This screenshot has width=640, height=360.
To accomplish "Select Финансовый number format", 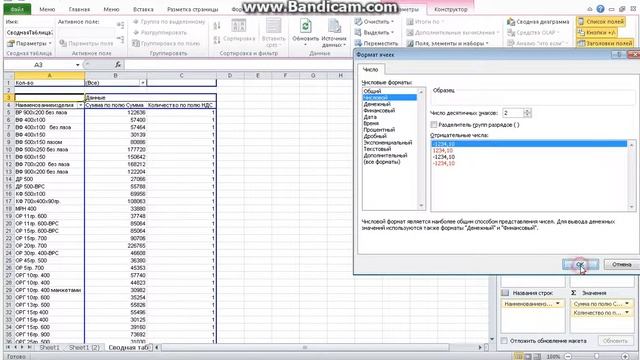I will point(379,110).
